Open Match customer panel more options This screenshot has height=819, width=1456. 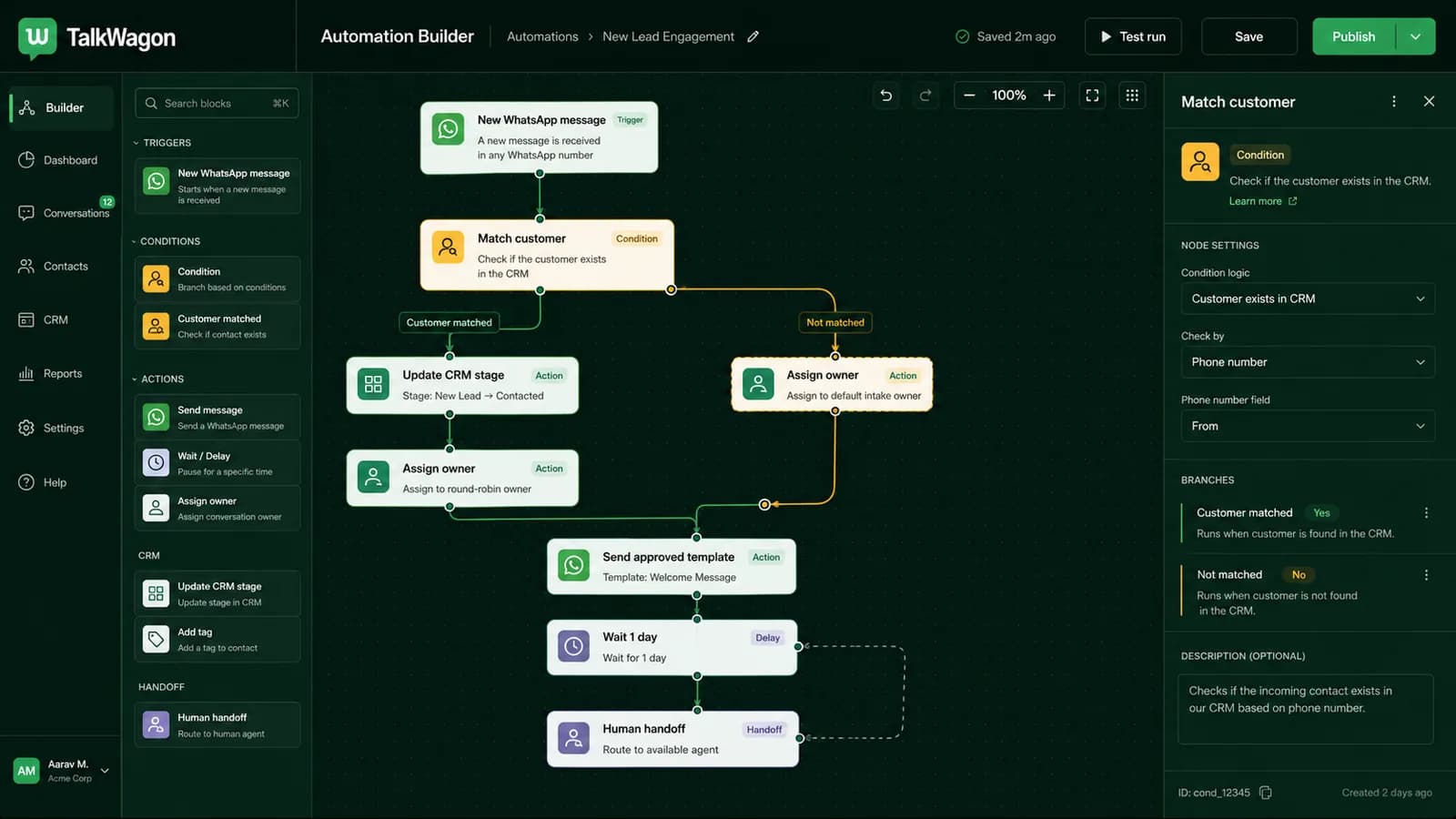click(1394, 101)
